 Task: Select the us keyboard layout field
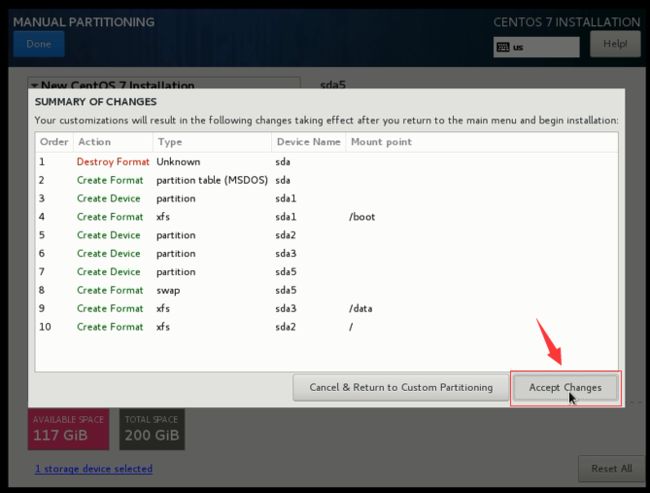point(536,47)
